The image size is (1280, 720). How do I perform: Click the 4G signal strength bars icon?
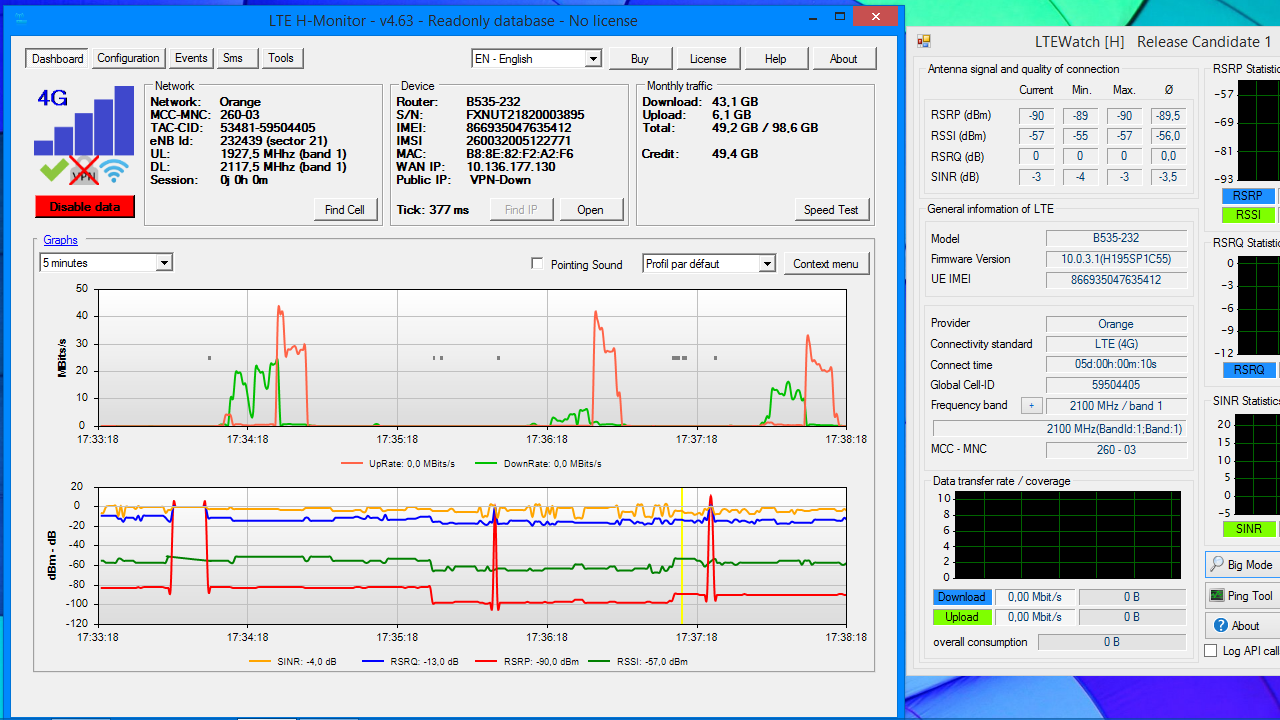click(84, 120)
